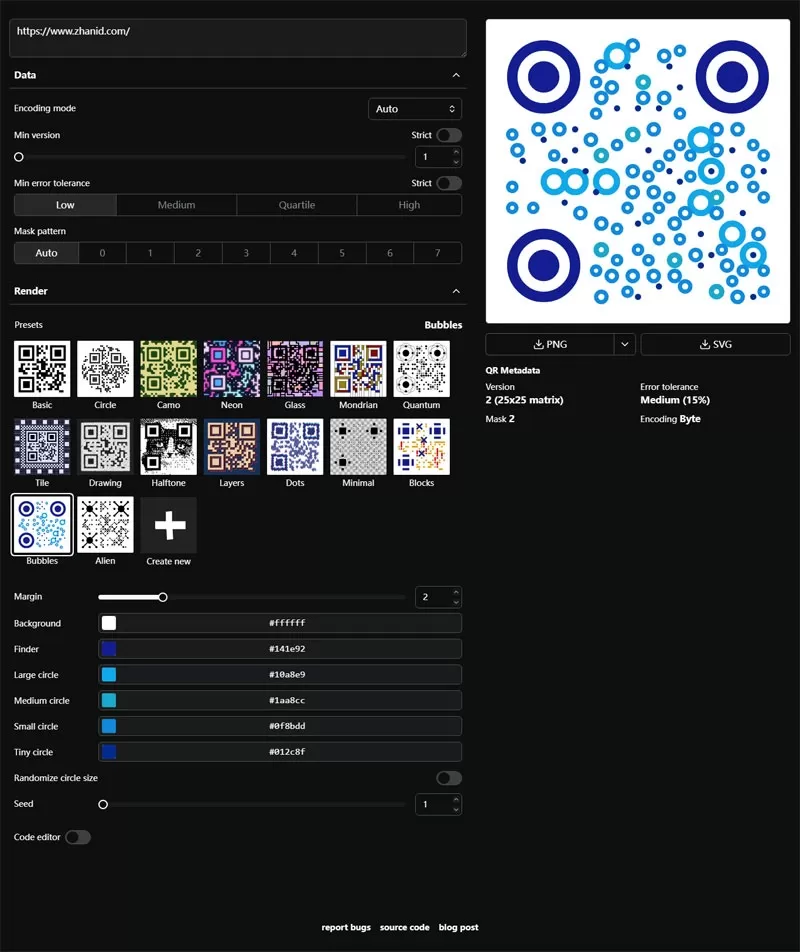The height and width of the screenshot is (952, 800).
Task: Open the source code link
Action: pyautogui.click(x=404, y=927)
